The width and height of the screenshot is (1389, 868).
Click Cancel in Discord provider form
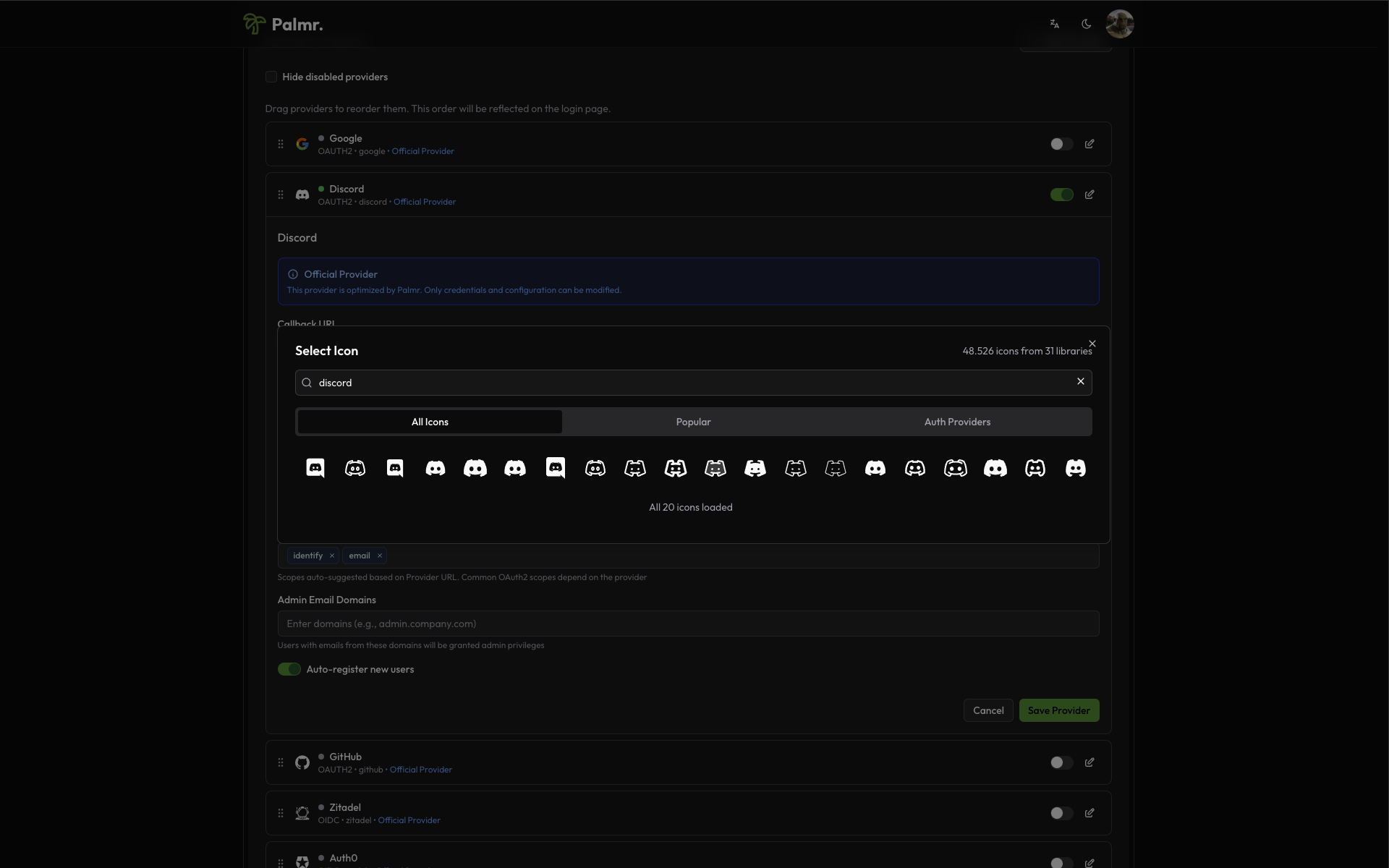tap(988, 710)
